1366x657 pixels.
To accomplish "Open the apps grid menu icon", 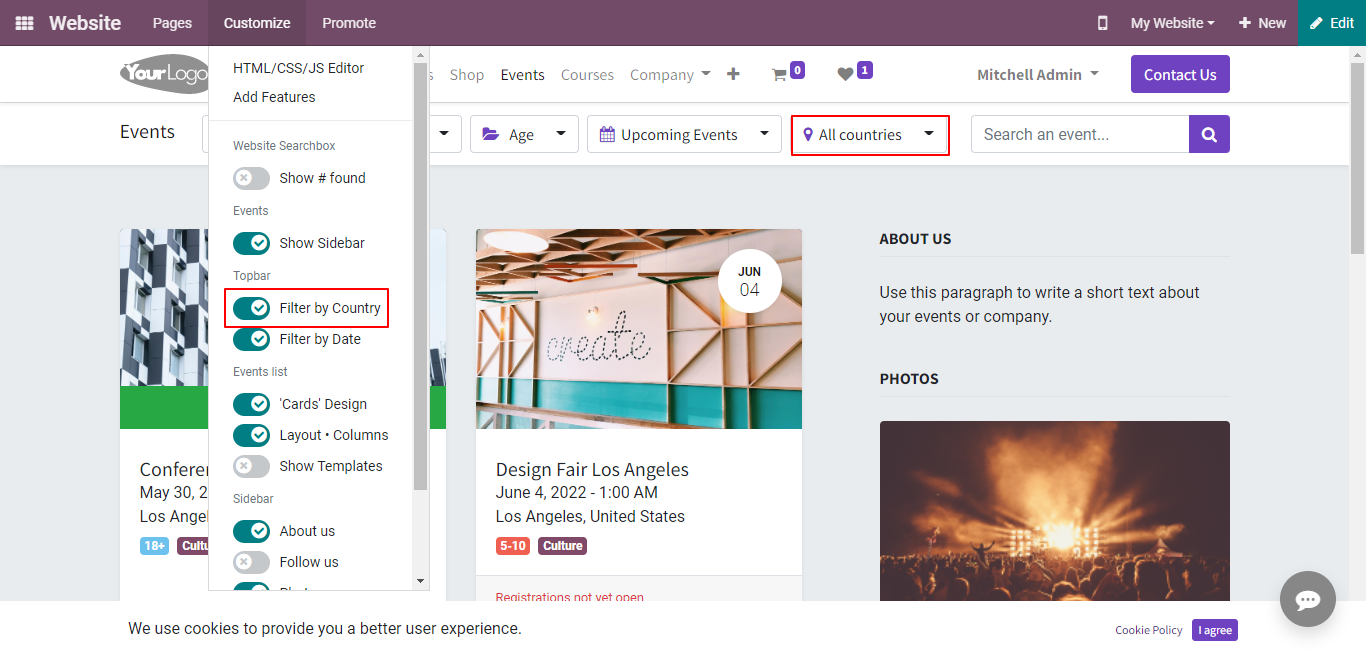I will click(24, 23).
